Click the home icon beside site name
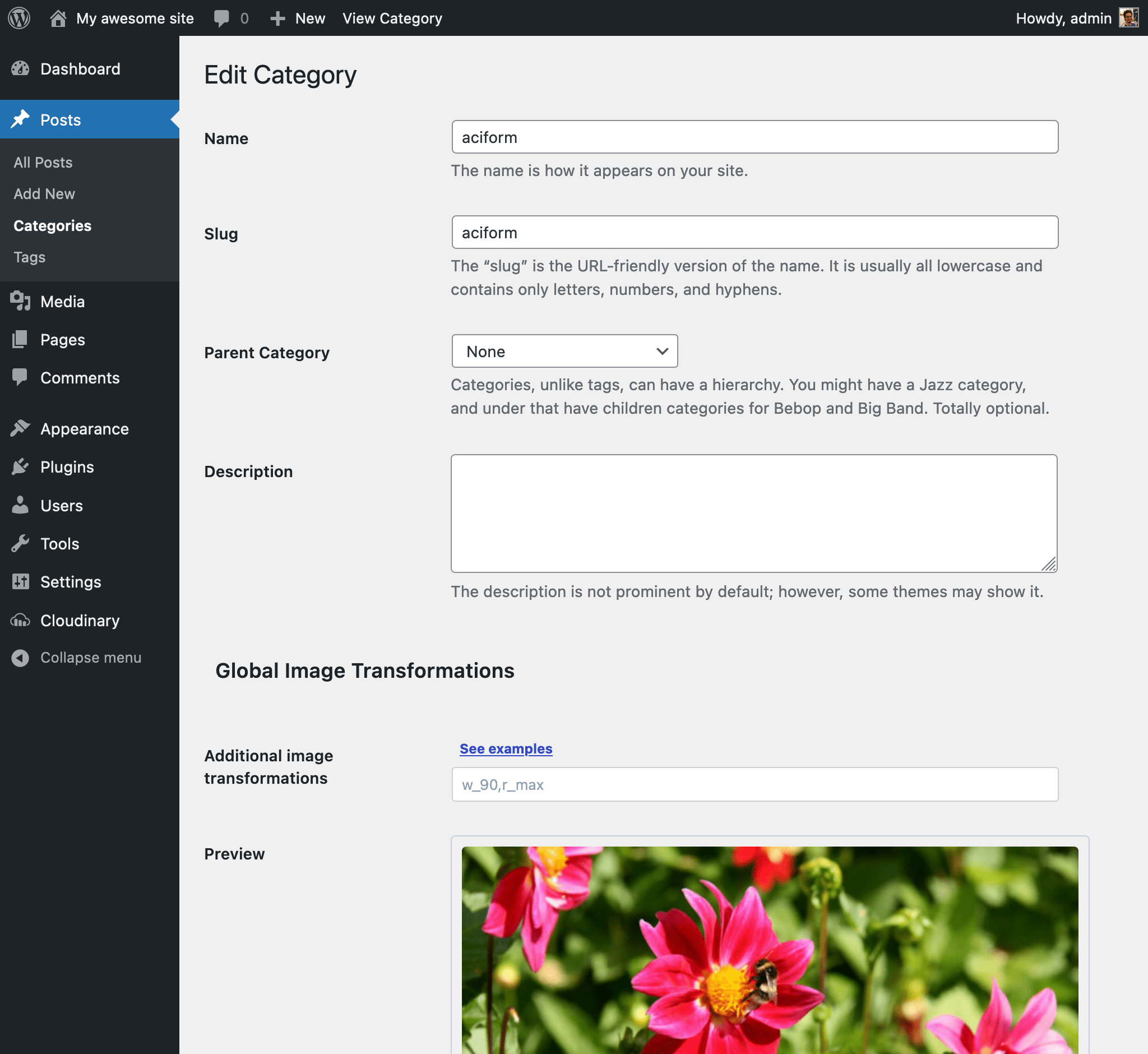Viewport: 1148px width, 1054px height. coord(58,19)
